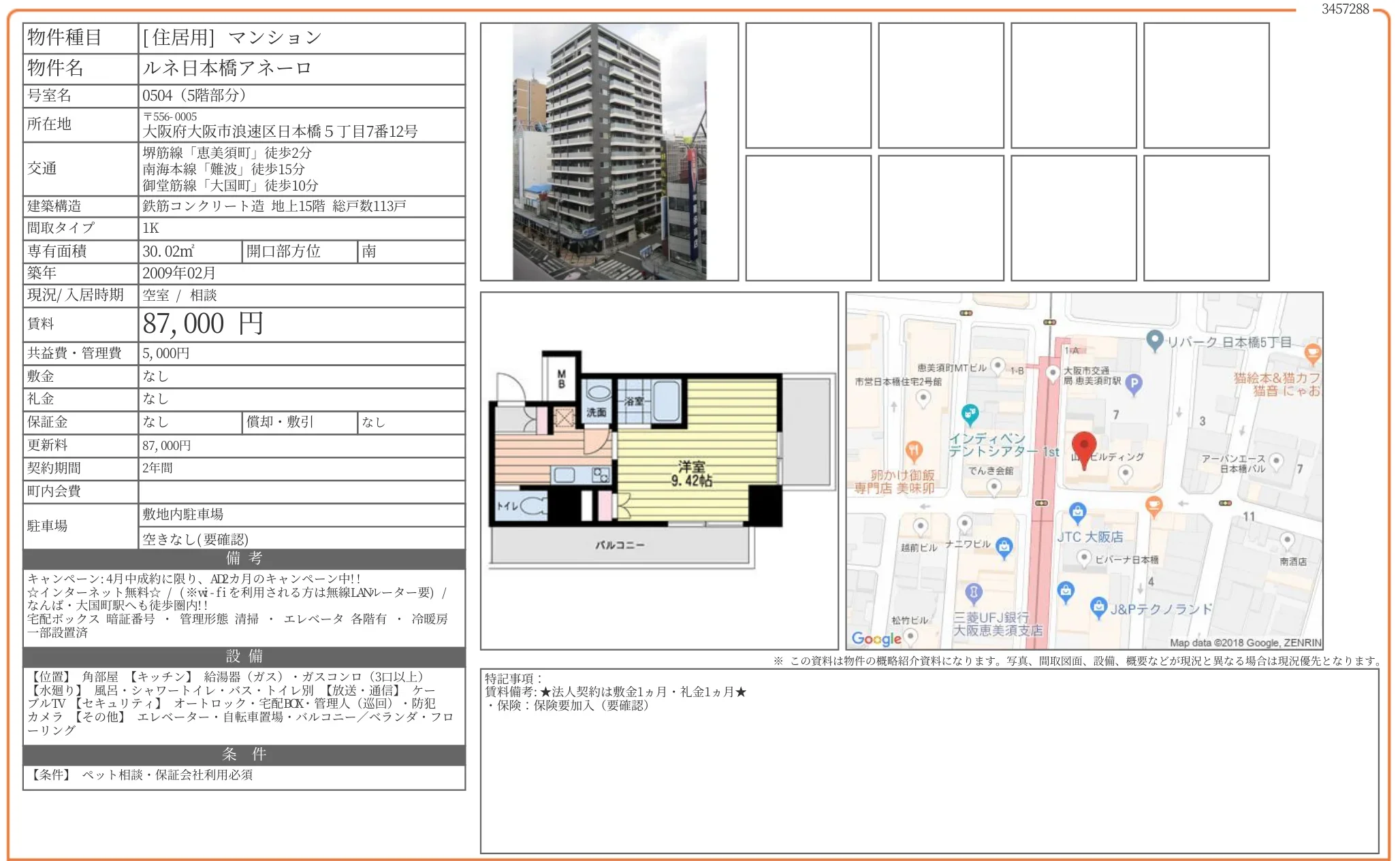Image resolution: width=1400 pixels, height=861 pixels.
Task: Click the インディペンデントシアター theater pin
Action: (970, 413)
